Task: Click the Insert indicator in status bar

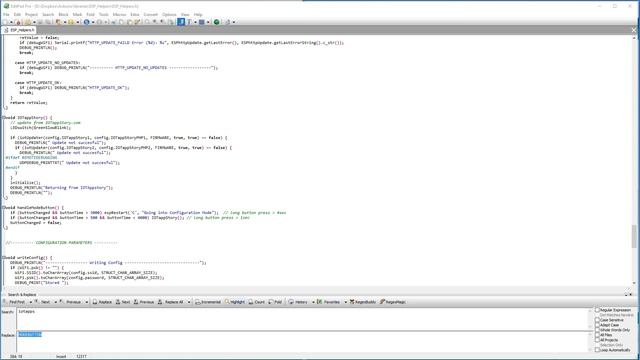Action: click(61, 356)
